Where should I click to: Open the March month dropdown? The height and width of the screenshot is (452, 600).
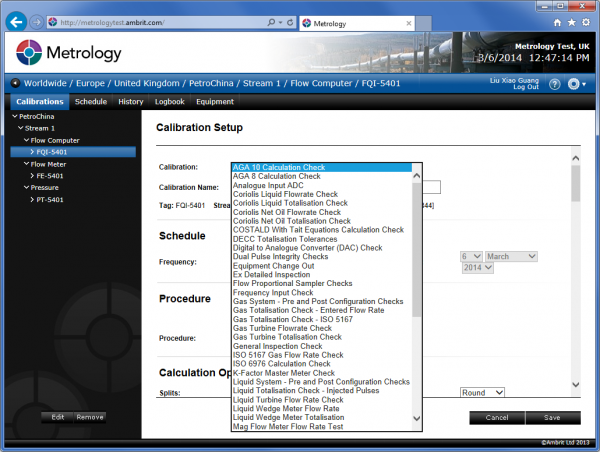pyautogui.click(x=511, y=256)
